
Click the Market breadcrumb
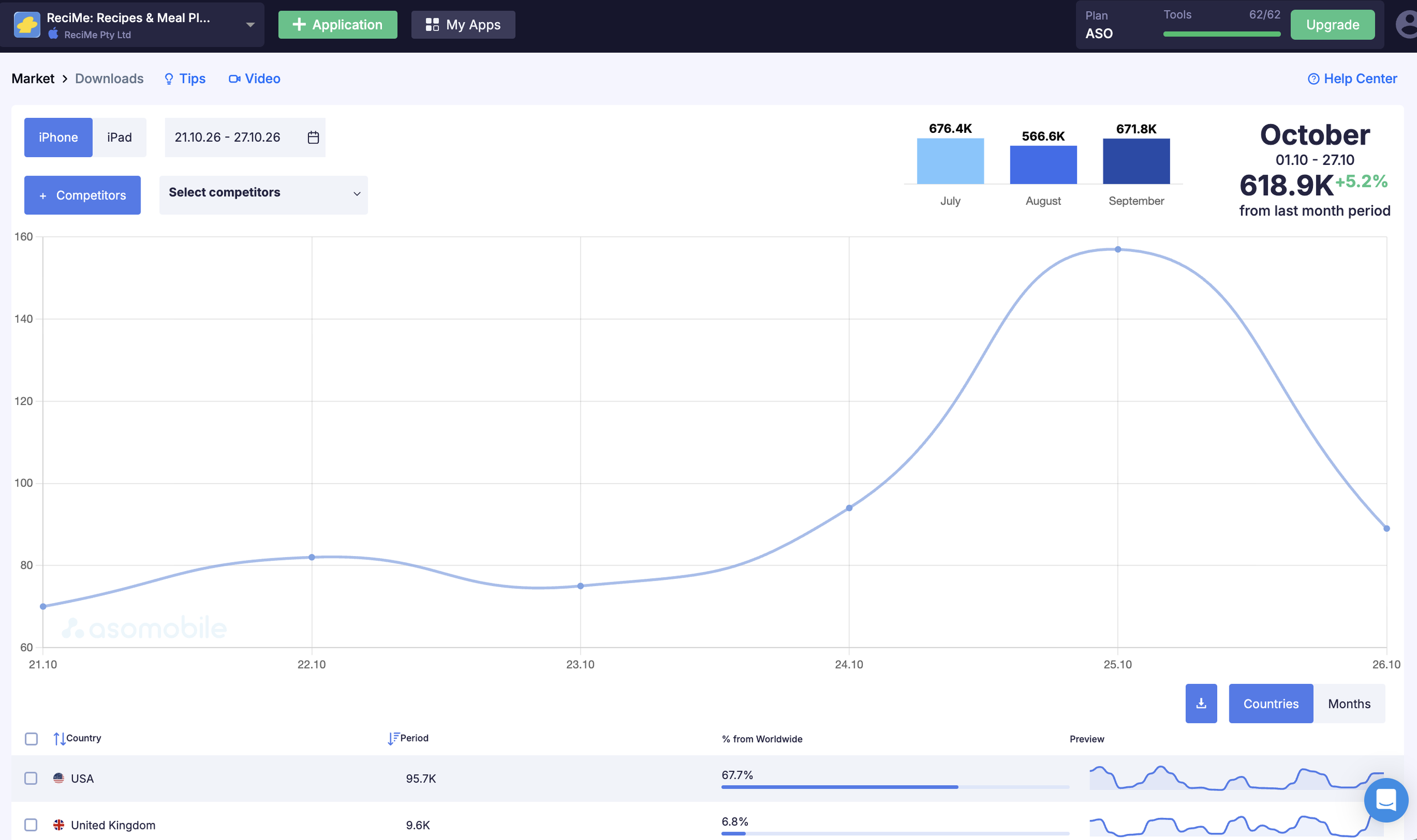click(x=33, y=79)
